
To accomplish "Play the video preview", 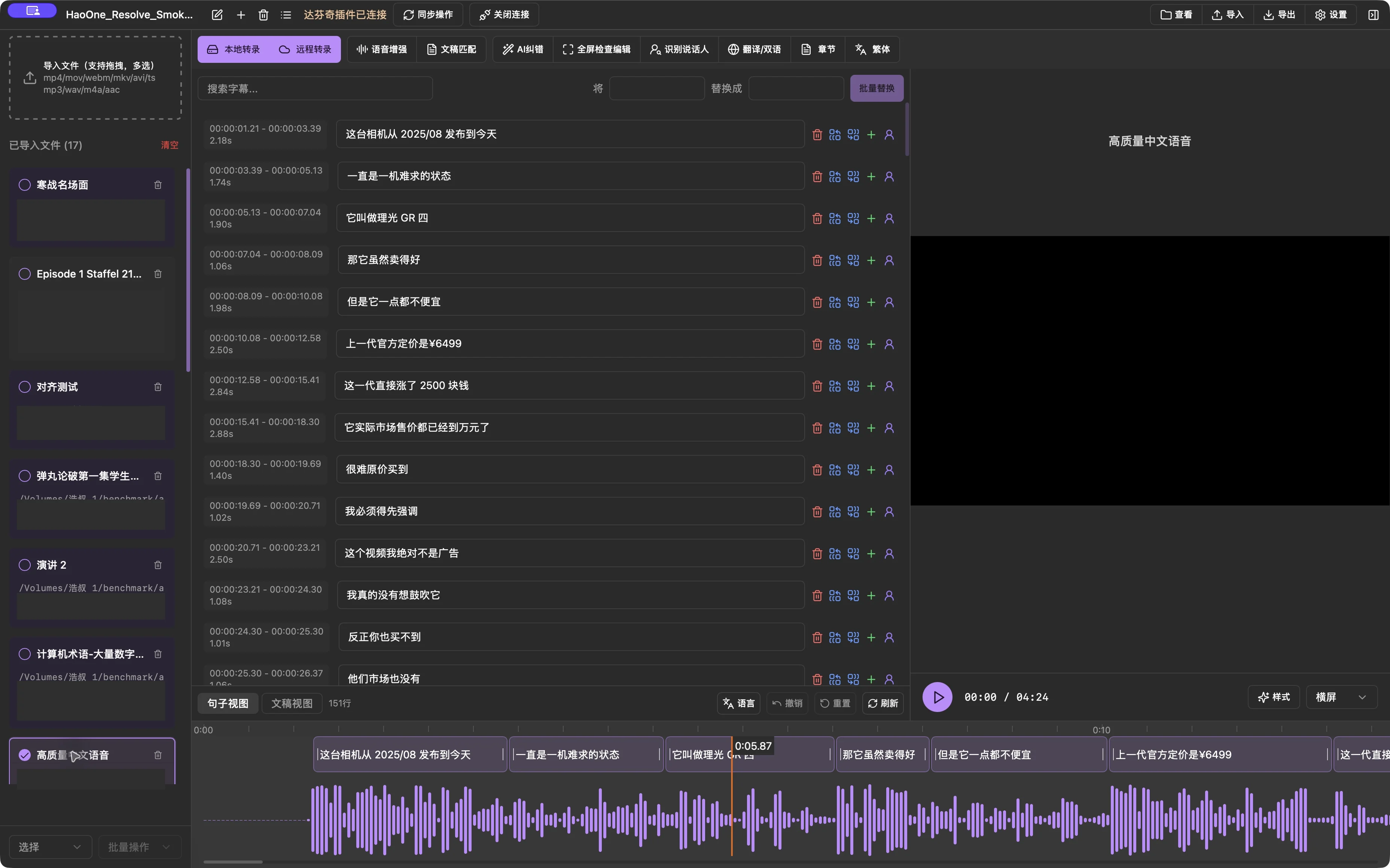I will [937, 697].
